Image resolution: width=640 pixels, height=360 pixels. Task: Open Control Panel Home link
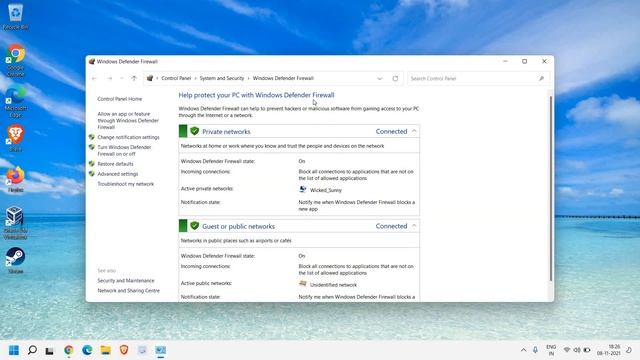pos(120,99)
